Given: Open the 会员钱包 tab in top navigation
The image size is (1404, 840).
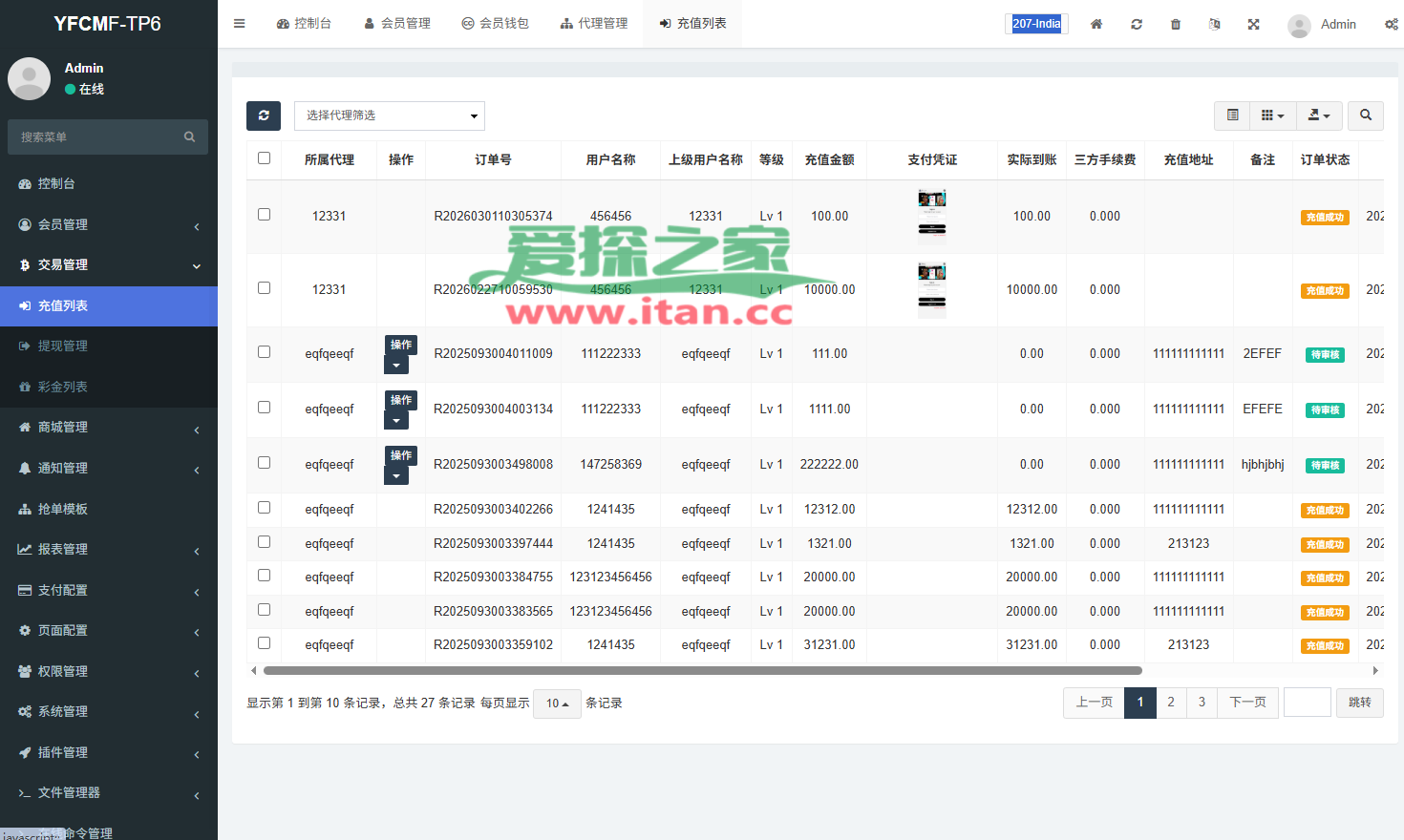Looking at the screenshot, I should (x=495, y=24).
